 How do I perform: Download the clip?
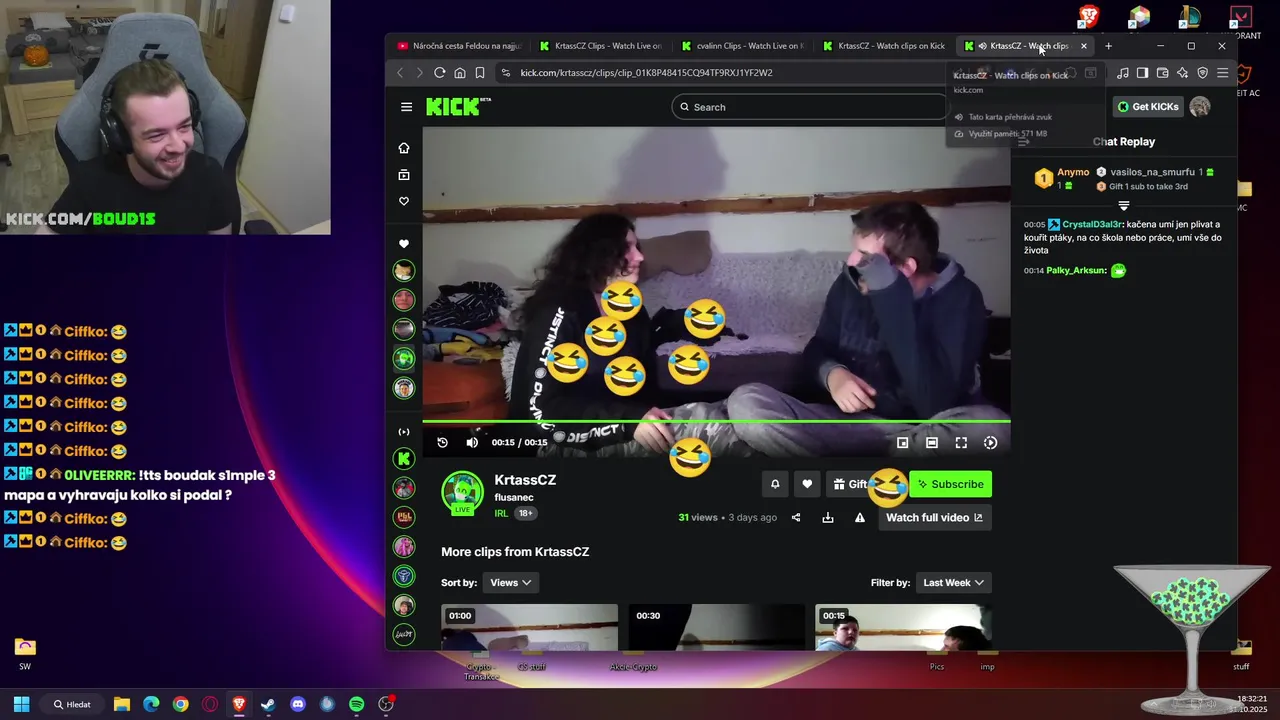(x=828, y=517)
